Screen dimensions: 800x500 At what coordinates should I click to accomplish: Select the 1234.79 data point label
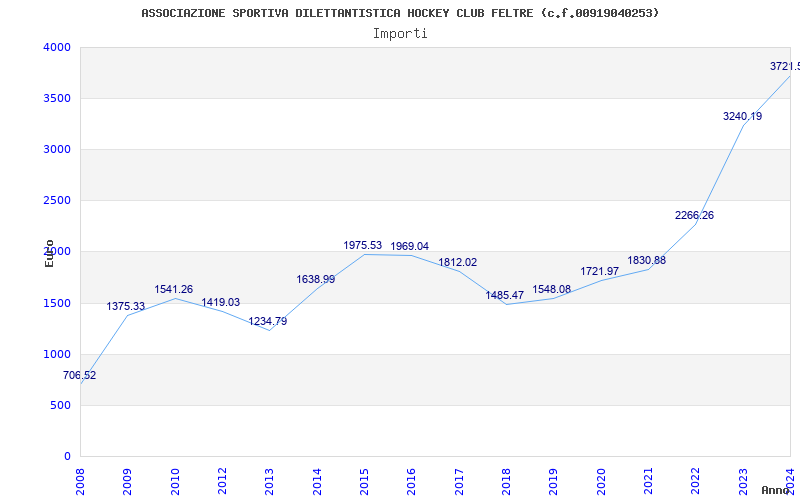point(268,322)
